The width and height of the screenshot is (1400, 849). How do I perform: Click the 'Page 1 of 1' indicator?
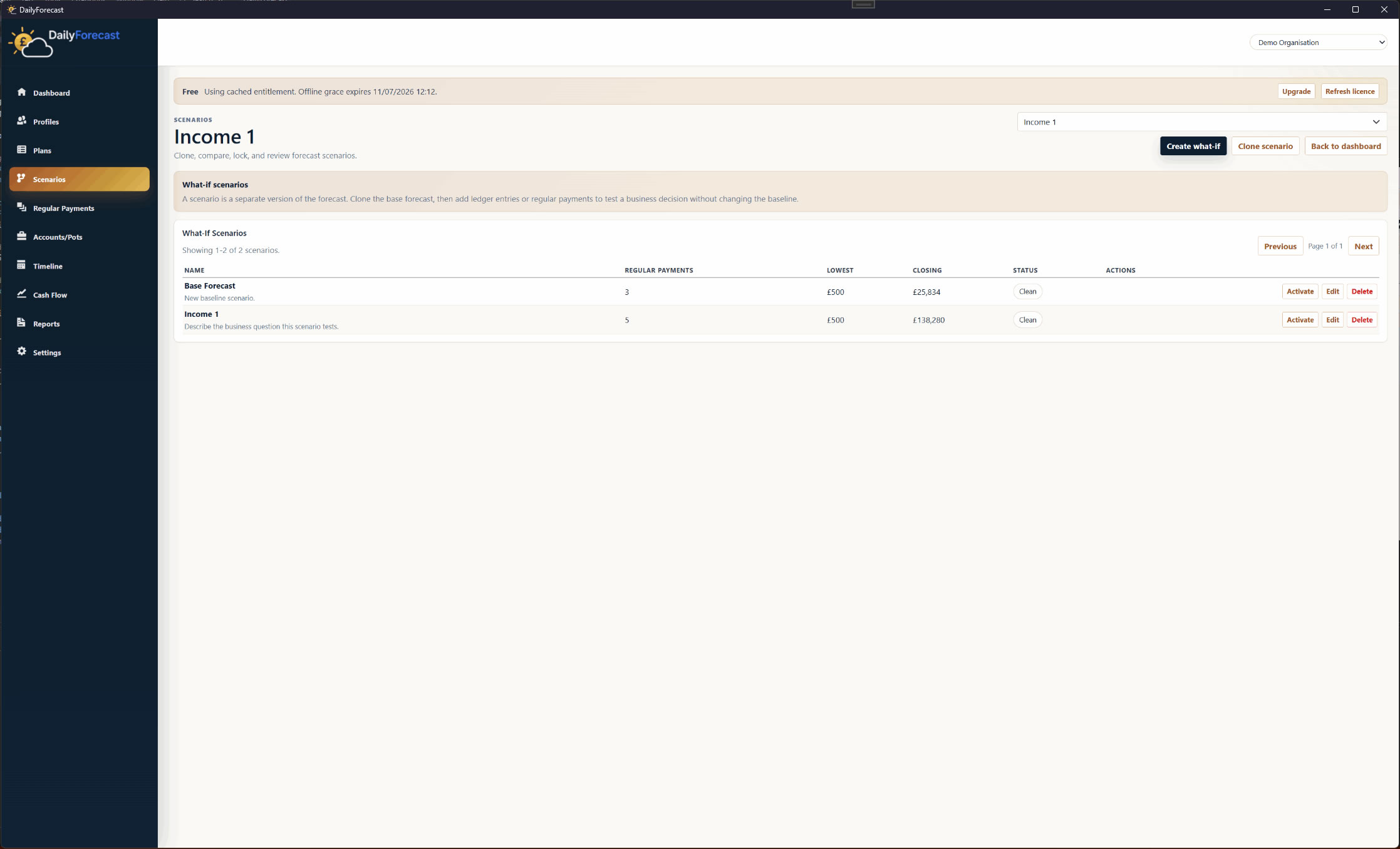[x=1325, y=246]
